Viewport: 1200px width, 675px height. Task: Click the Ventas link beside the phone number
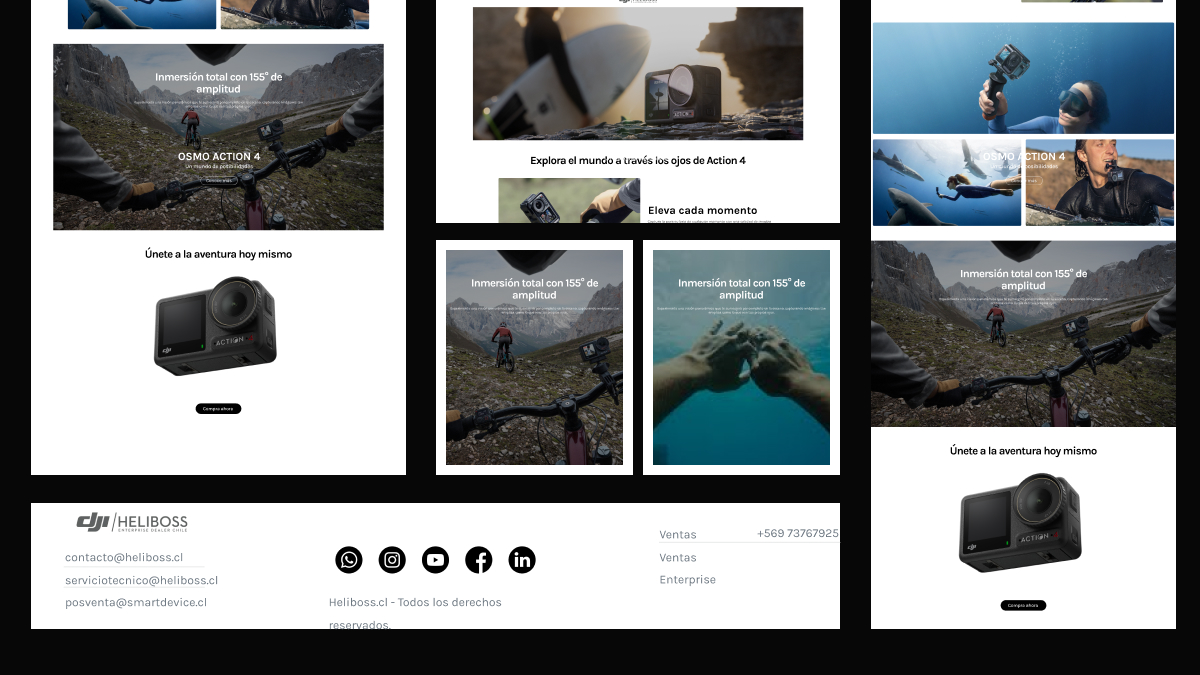678,534
